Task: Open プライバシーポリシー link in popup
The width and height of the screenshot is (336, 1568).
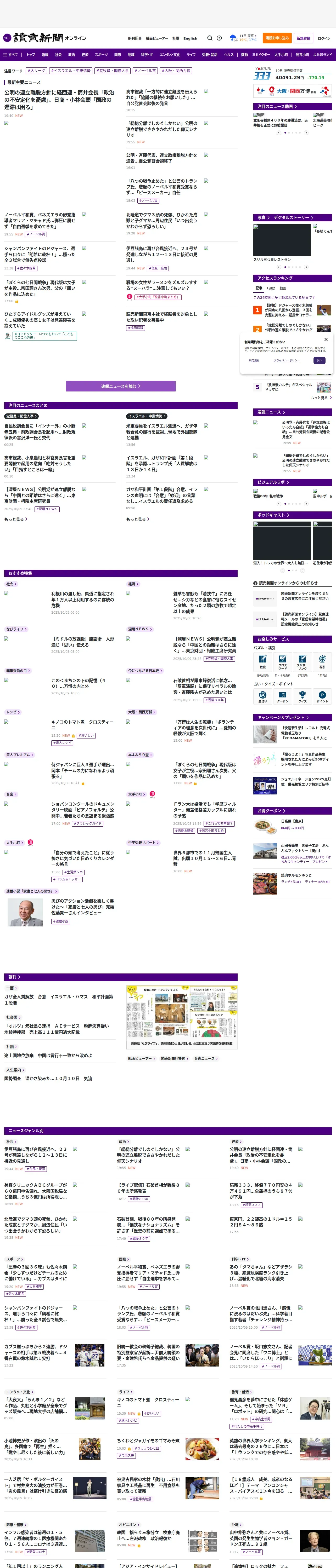Action: tap(287, 360)
